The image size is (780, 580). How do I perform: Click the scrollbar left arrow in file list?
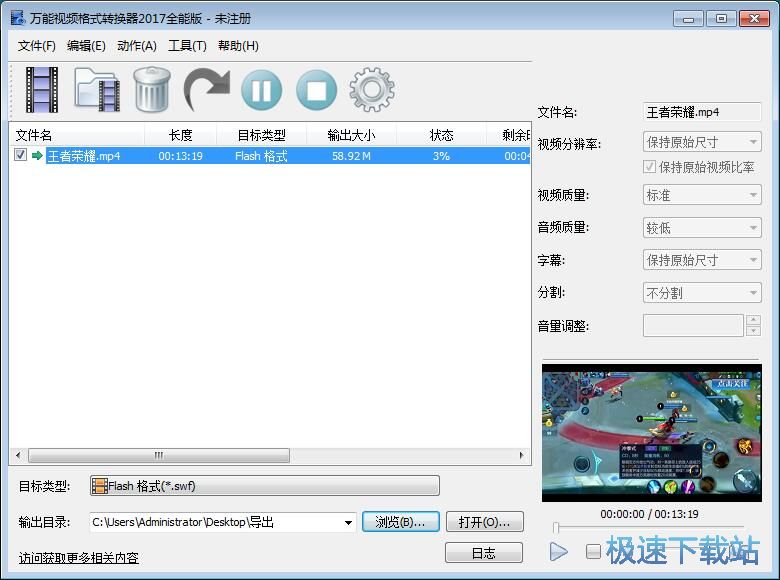click(18, 455)
